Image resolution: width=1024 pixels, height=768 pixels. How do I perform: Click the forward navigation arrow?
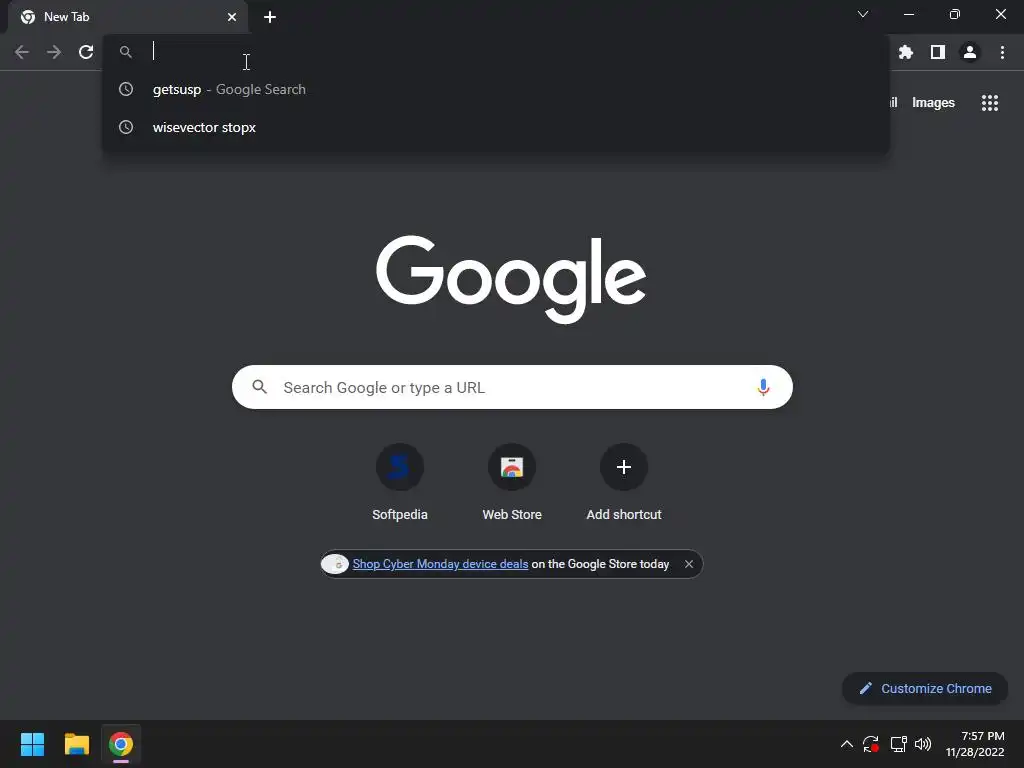tap(54, 52)
